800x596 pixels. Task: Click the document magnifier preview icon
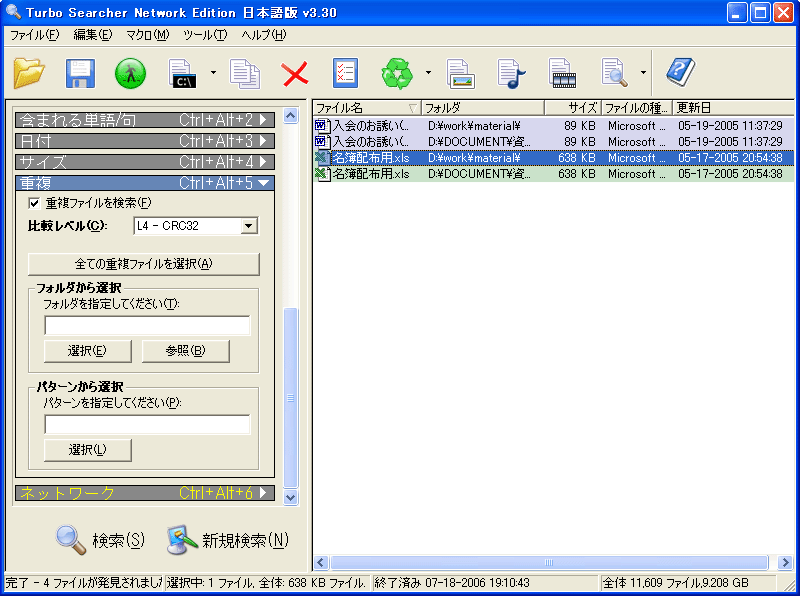[x=615, y=73]
